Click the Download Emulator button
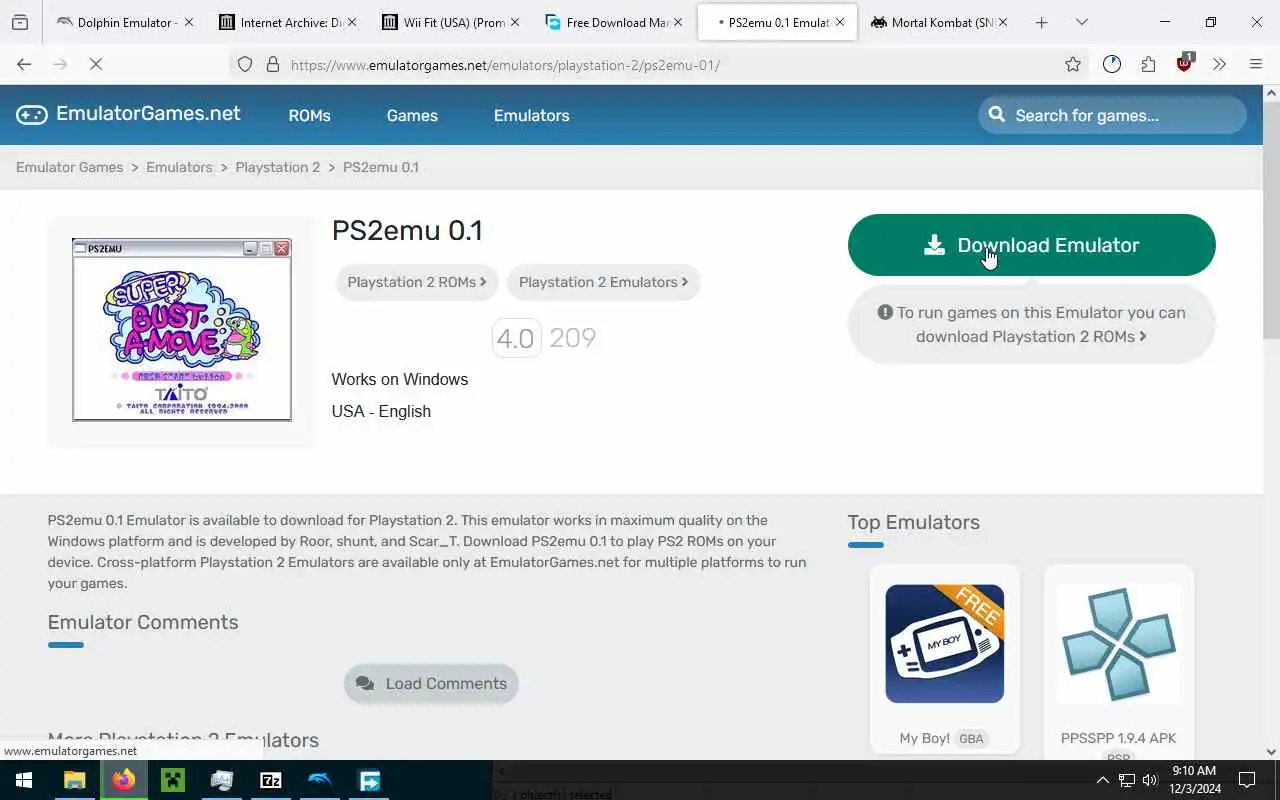 tap(1031, 245)
